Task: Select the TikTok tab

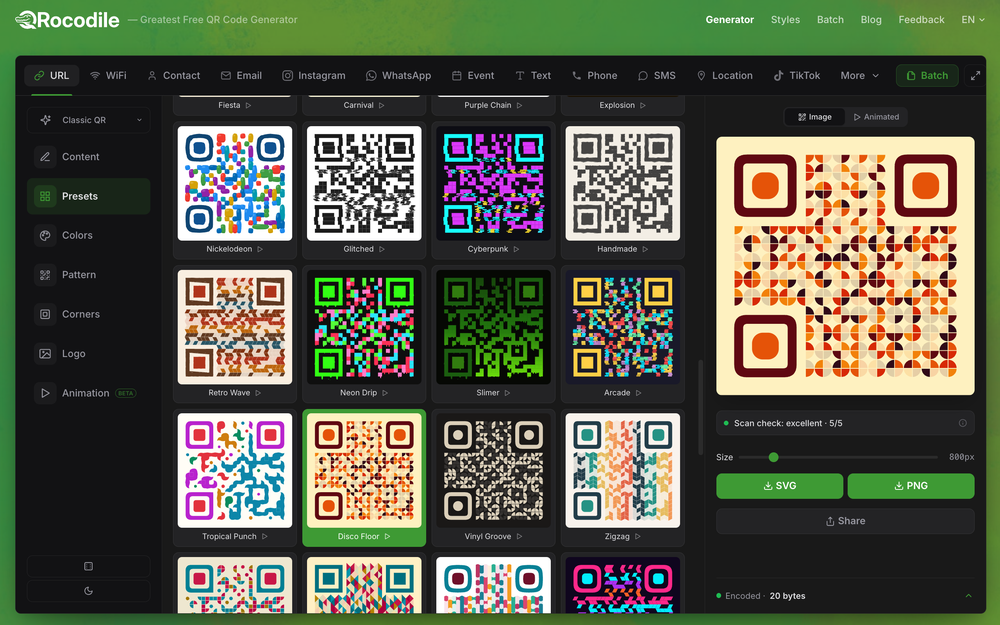Action: tap(797, 76)
